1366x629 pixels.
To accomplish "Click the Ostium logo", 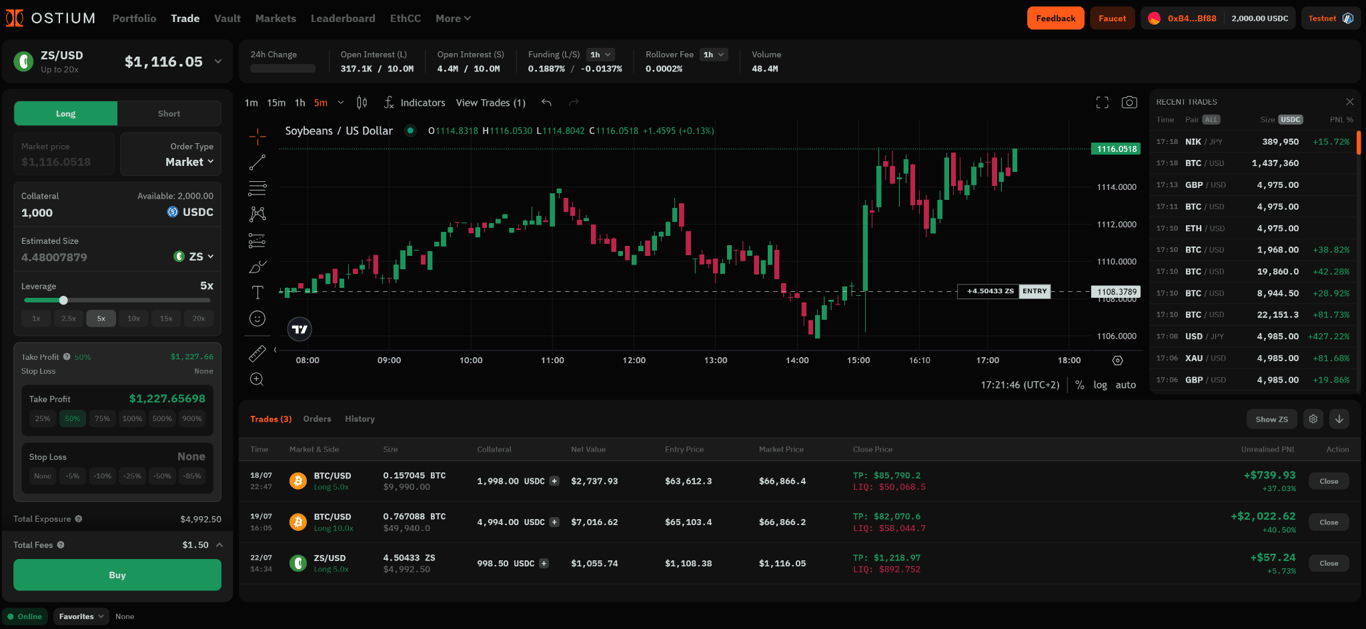I will click(x=51, y=18).
